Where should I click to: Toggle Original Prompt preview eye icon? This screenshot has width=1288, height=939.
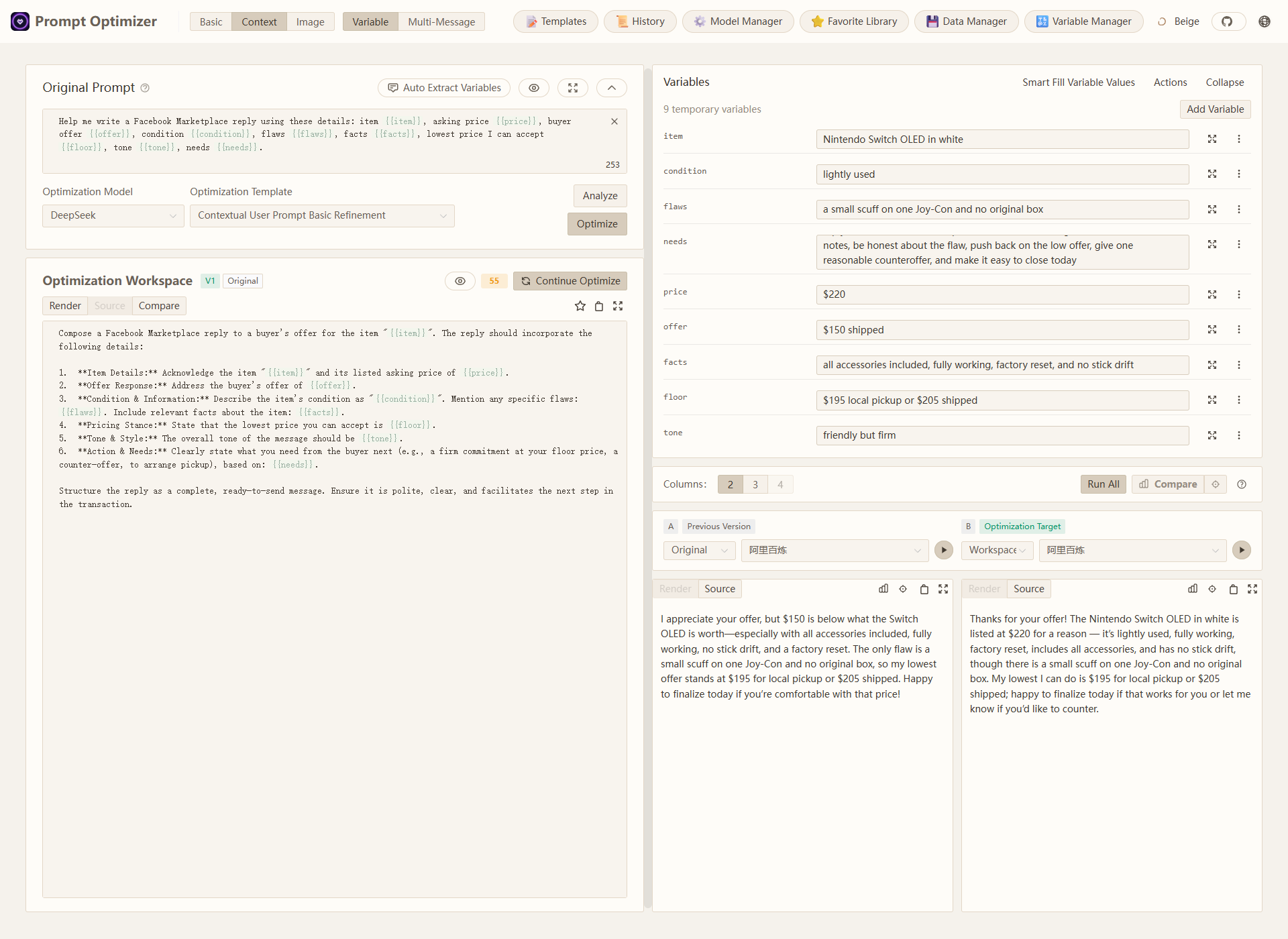click(533, 88)
